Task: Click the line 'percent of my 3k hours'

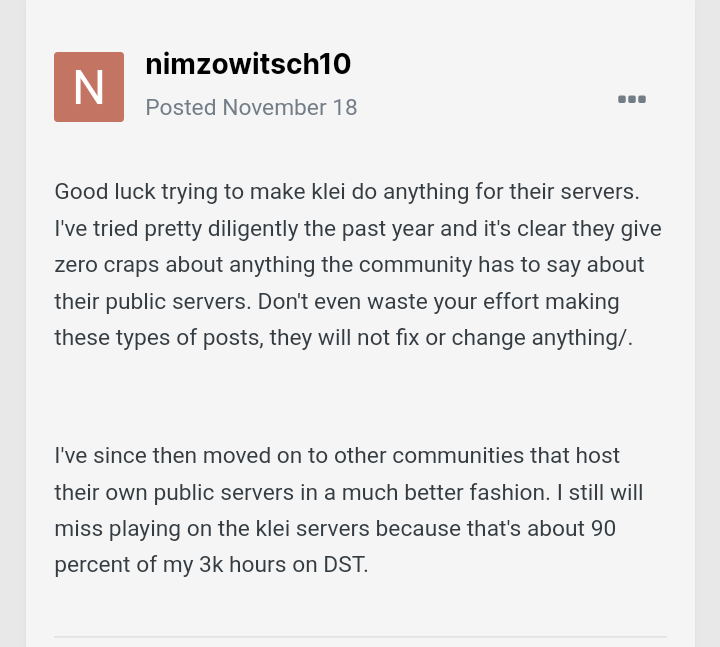Action: point(211,565)
